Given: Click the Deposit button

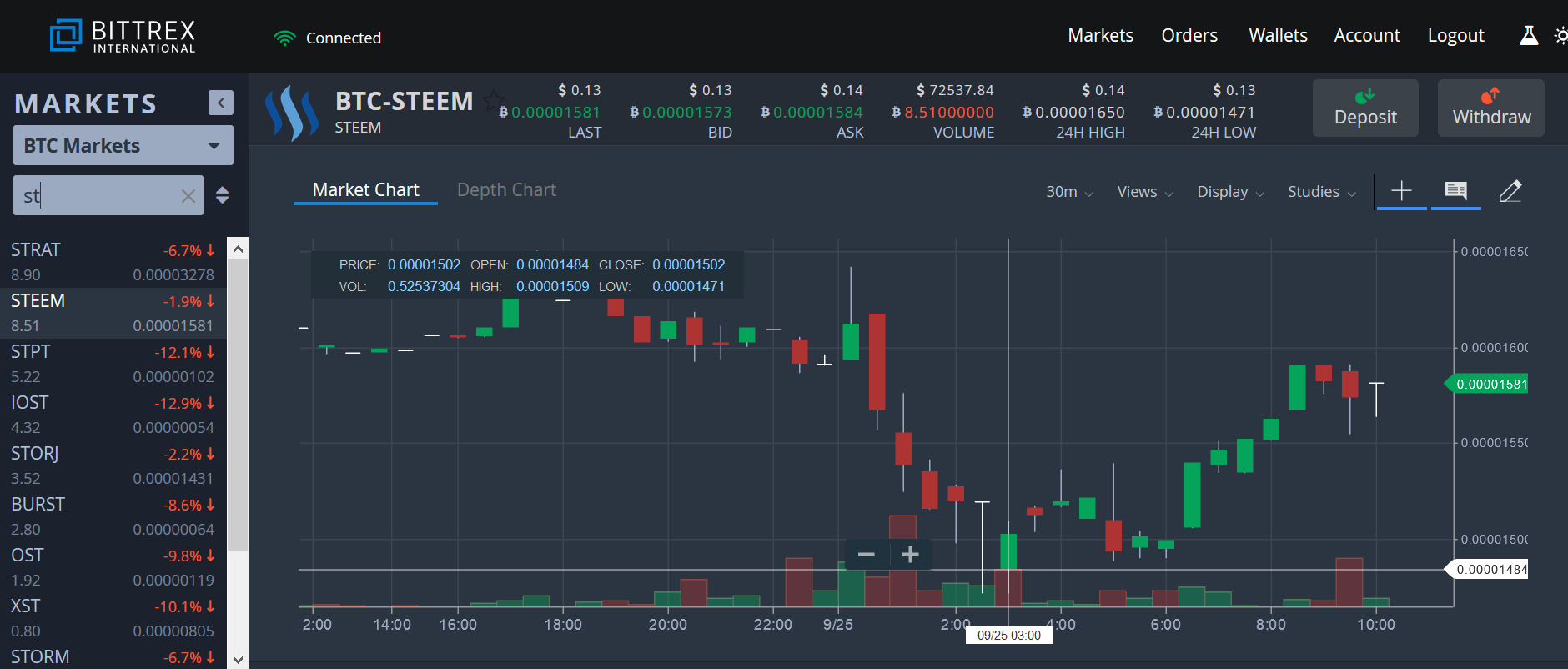Looking at the screenshot, I should point(1365,108).
